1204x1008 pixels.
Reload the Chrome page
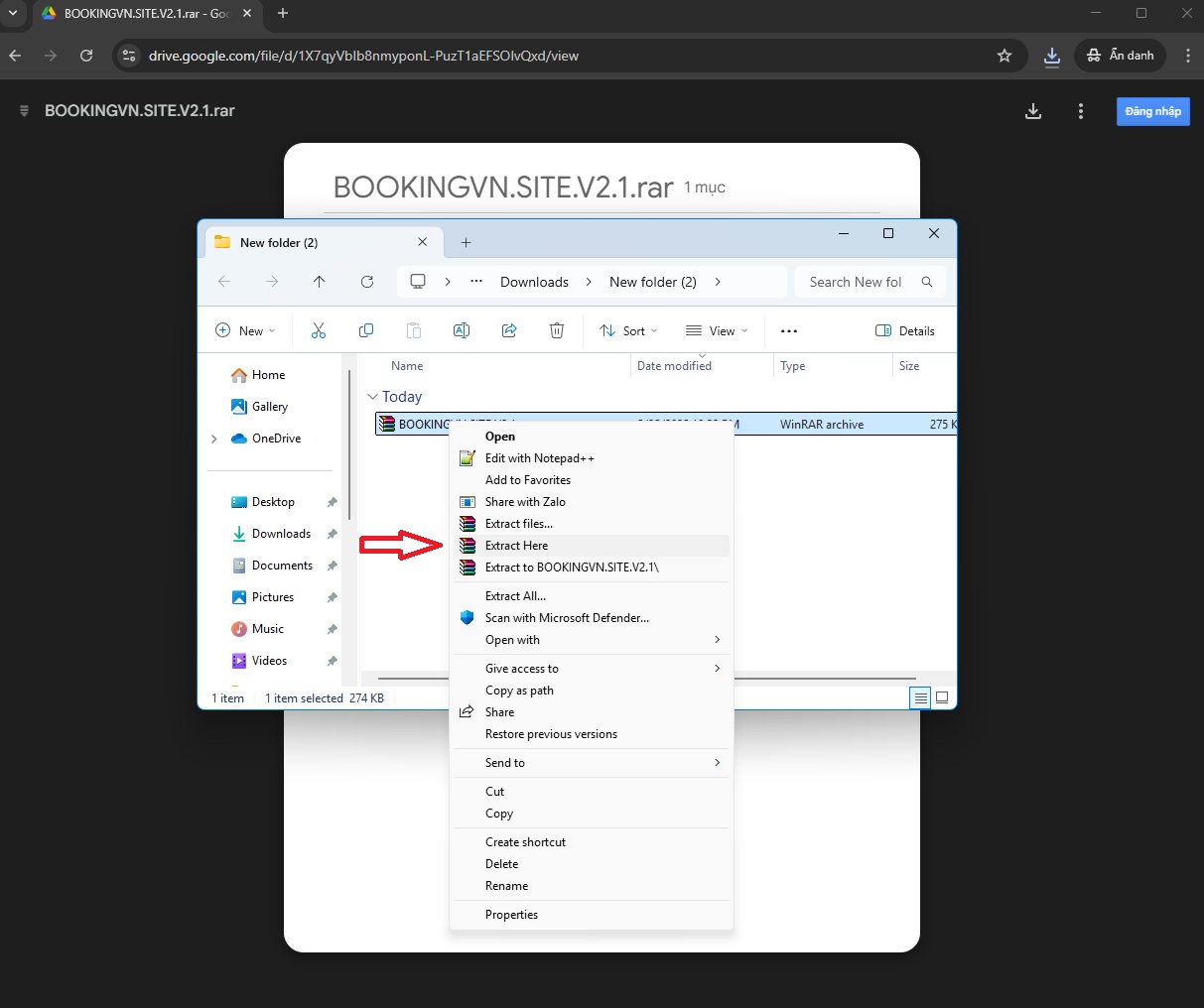click(x=86, y=56)
